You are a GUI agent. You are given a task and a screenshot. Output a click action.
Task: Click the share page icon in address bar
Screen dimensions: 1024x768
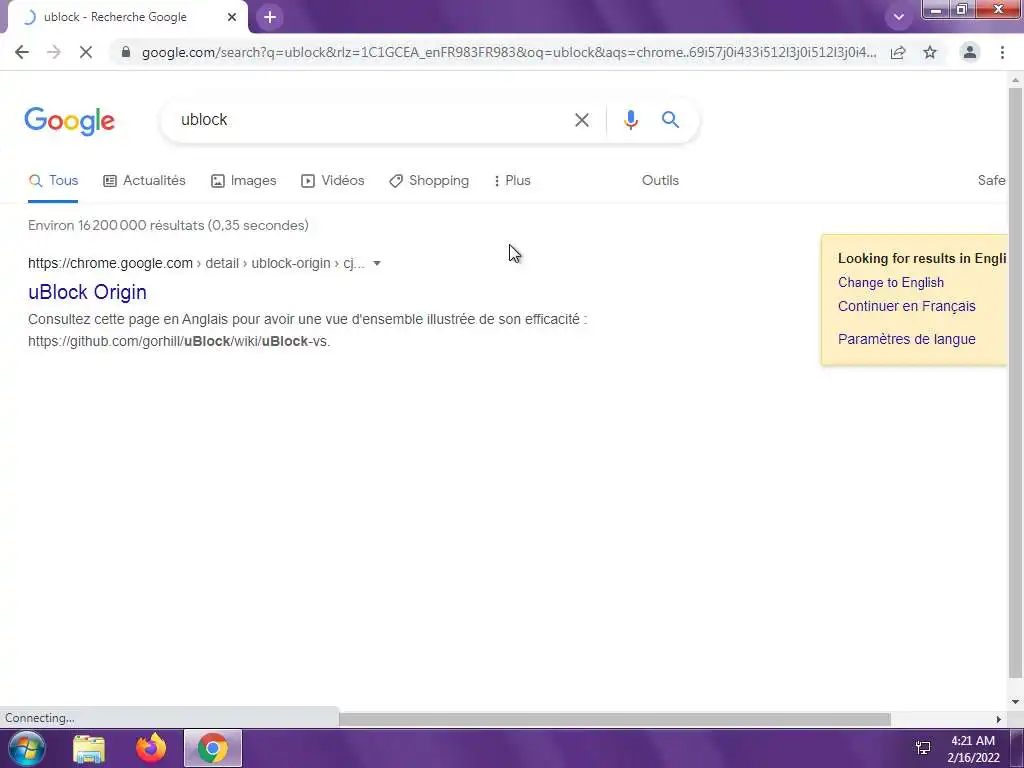pos(898,52)
